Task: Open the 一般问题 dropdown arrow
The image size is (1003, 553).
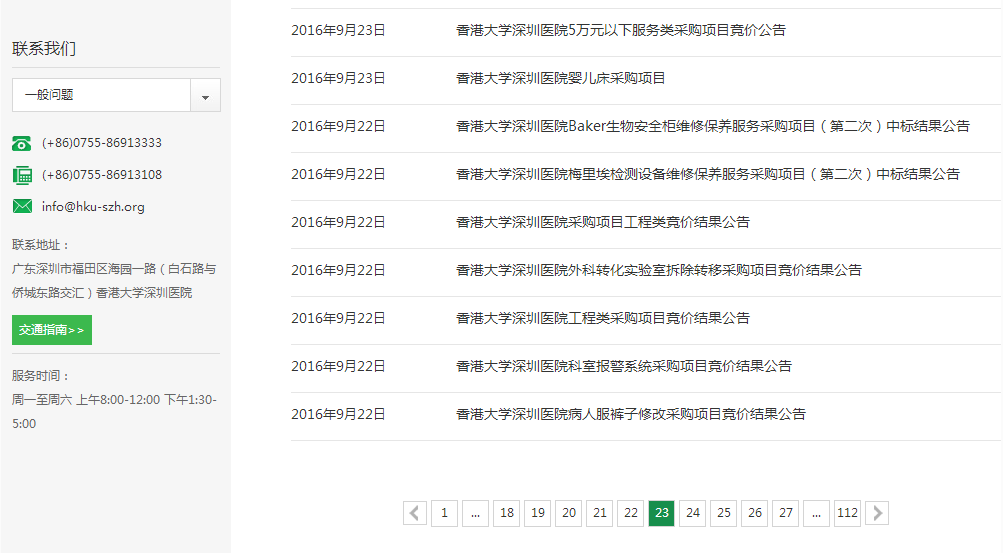Action: [x=205, y=96]
